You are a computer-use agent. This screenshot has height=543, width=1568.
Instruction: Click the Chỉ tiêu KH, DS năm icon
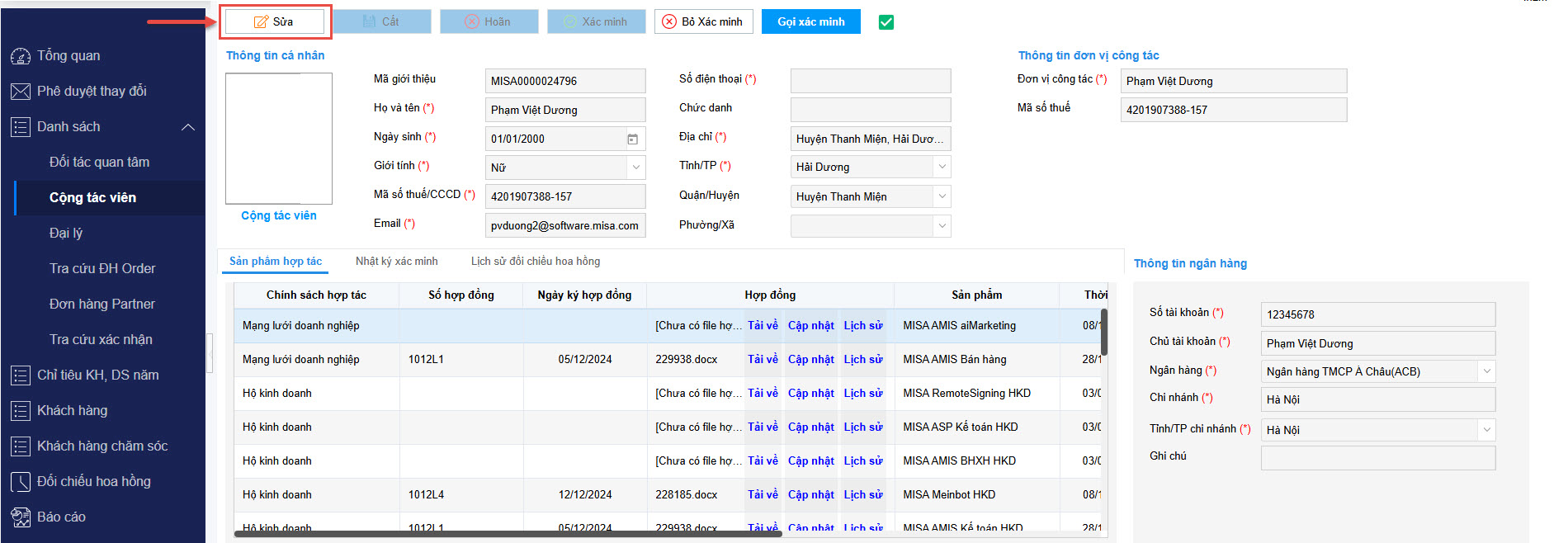point(20,375)
